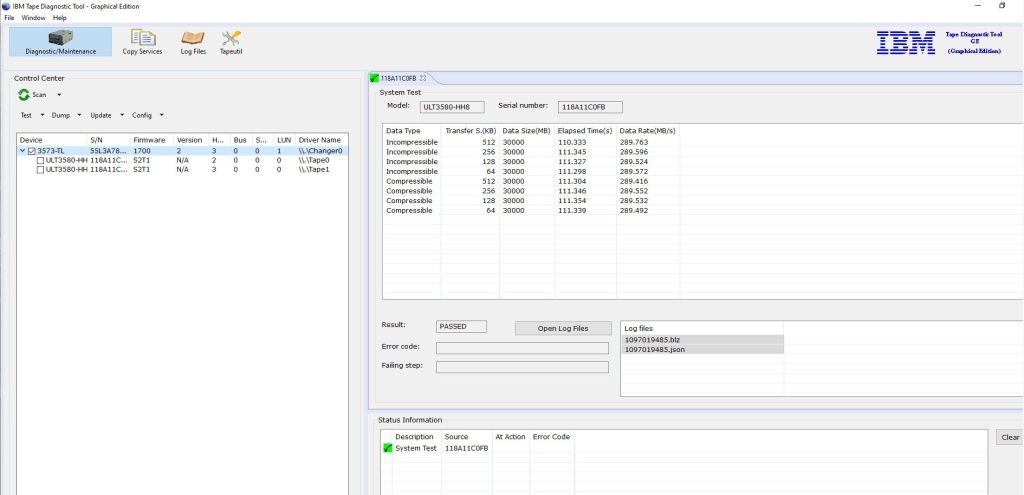Open the Window menu
Viewport: 1024px width, 495px height.
(33, 18)
